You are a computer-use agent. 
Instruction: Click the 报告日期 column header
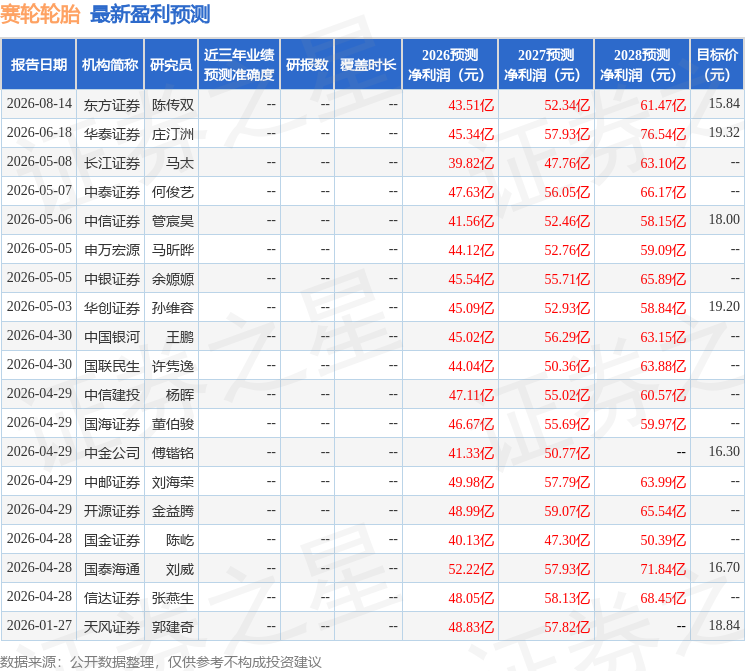coord(38,64)
